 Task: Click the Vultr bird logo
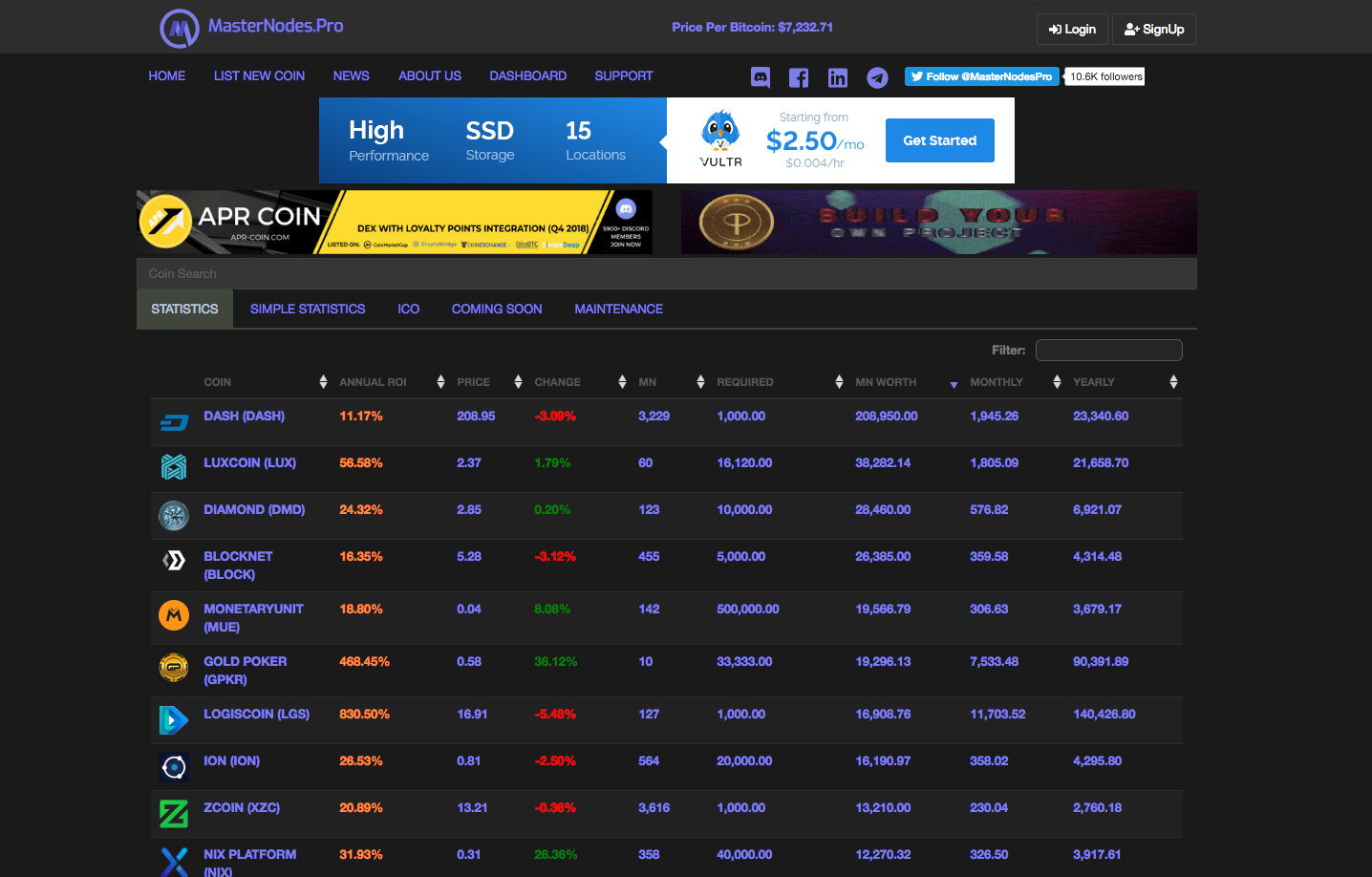tap(721, 132)
